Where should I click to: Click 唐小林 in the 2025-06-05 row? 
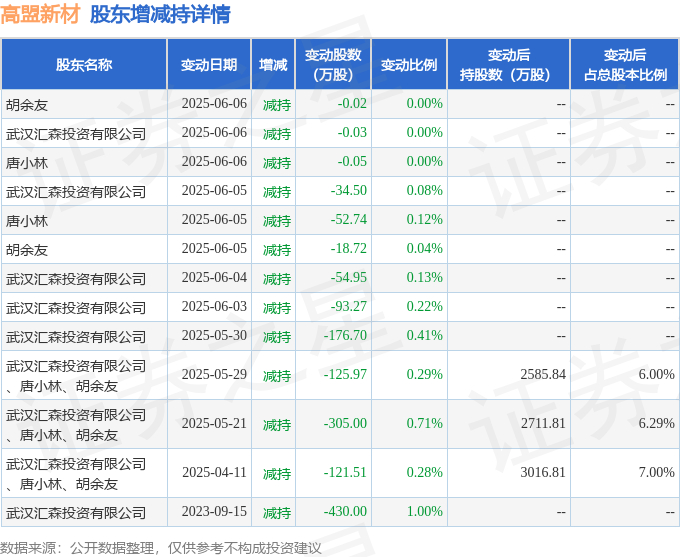(x=27, y=221)
